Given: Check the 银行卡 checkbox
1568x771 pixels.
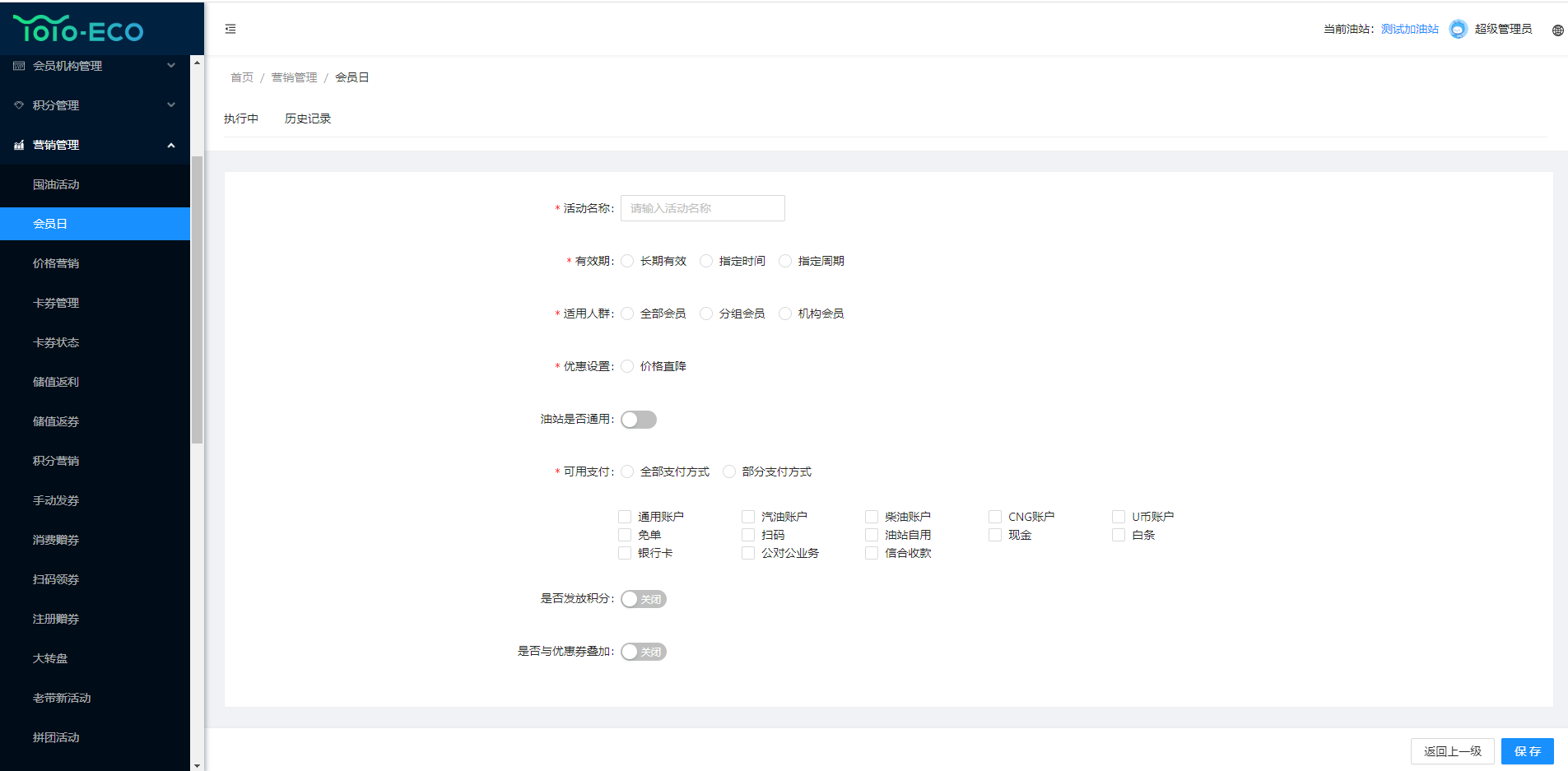Looking at the screenshot, I should pos(625,553).
